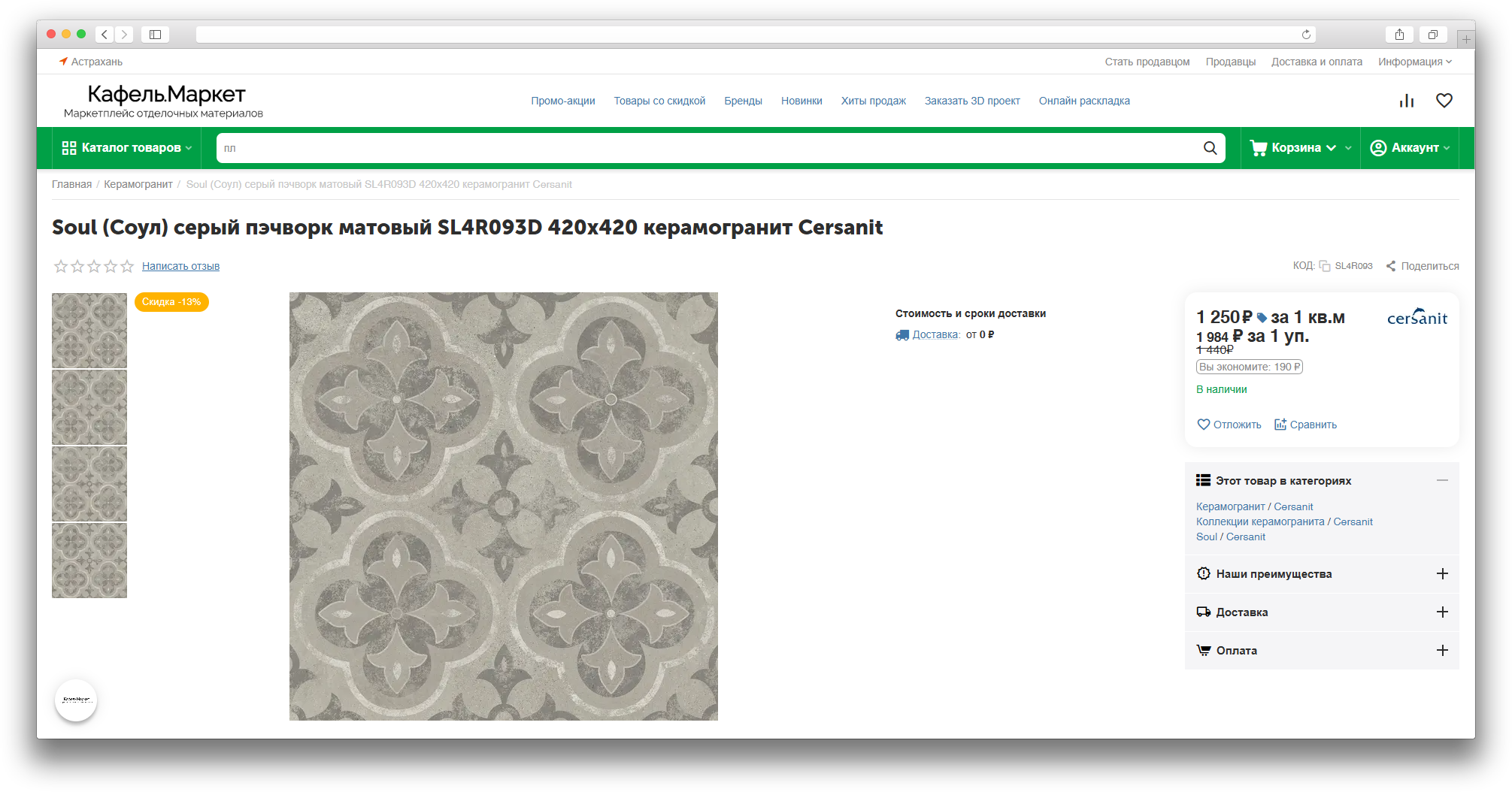
Task: Open a new browser tab with plus
Action: (1465, 39)
